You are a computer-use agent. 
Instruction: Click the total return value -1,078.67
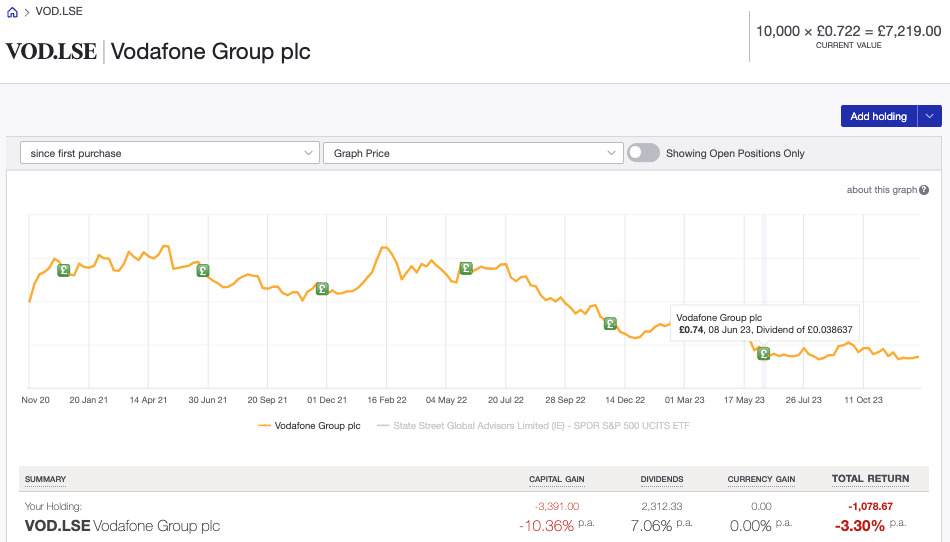[x=870, y=506]
